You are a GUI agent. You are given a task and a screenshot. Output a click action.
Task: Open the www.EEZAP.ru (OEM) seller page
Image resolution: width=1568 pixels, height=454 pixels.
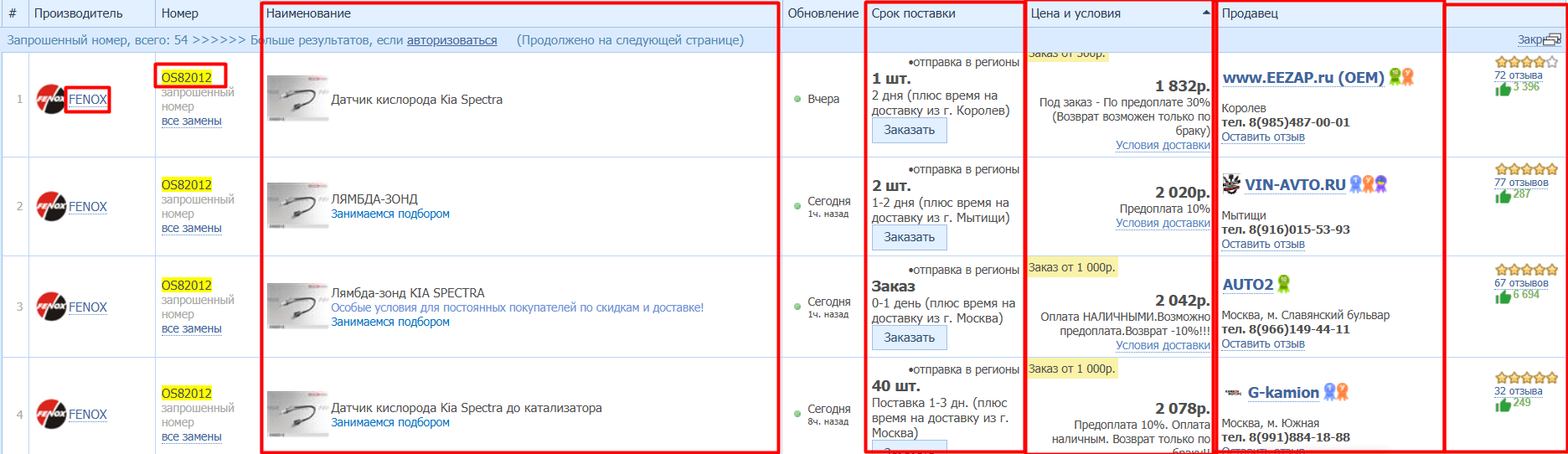point(1303,77)
